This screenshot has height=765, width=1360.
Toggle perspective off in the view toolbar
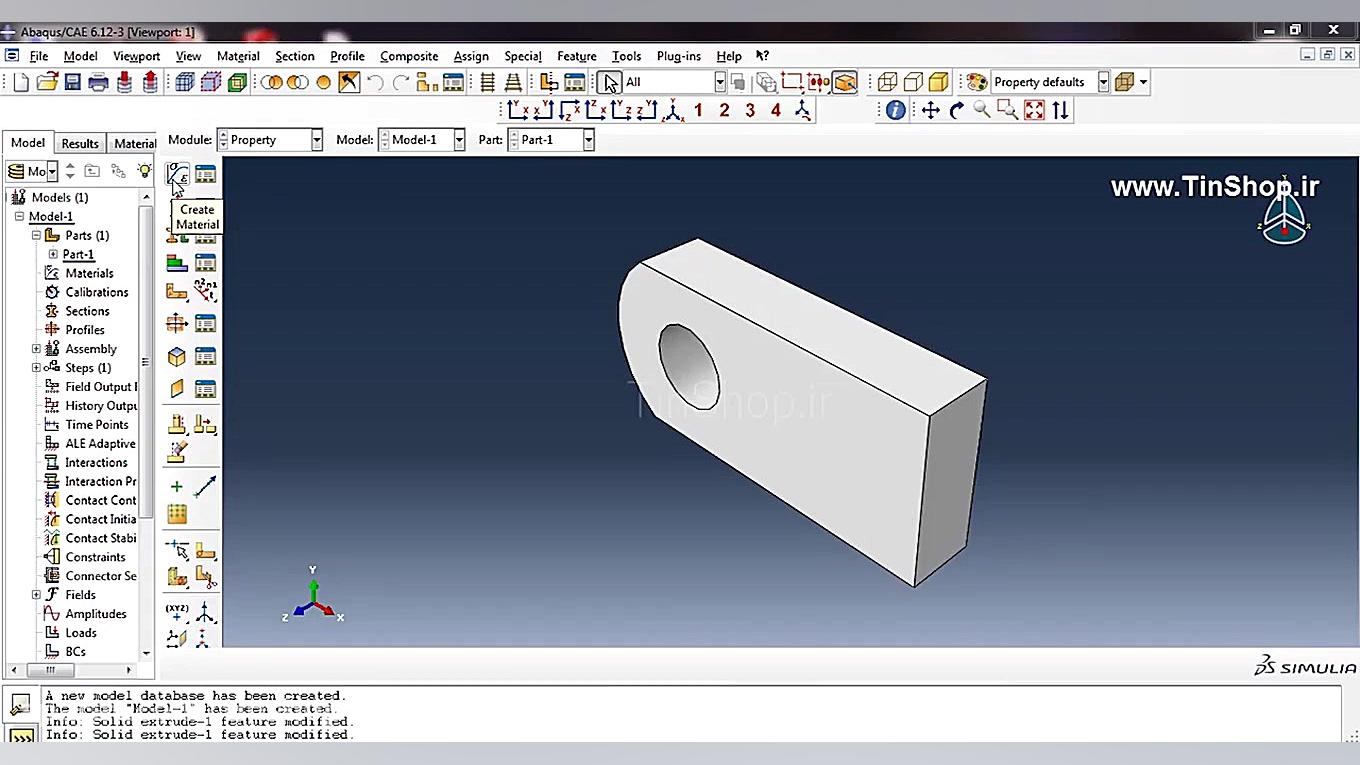(x=487, y=83)
